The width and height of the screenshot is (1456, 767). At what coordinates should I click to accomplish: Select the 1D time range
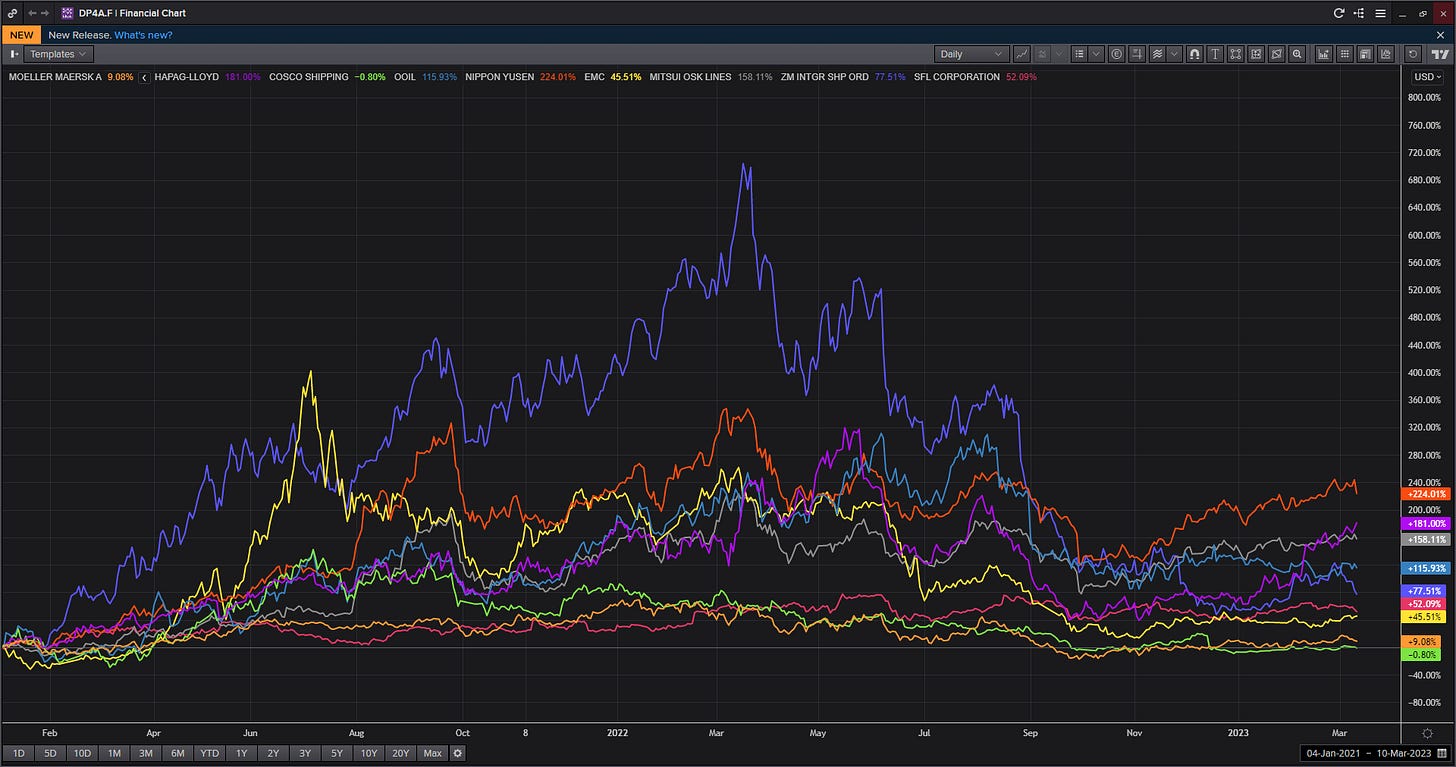tap(19, 753)
